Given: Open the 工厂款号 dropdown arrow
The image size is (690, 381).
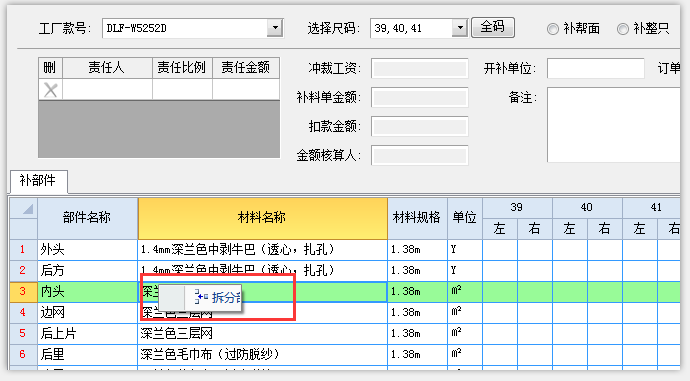Looking at the screenshot, I should click(275, 28).
